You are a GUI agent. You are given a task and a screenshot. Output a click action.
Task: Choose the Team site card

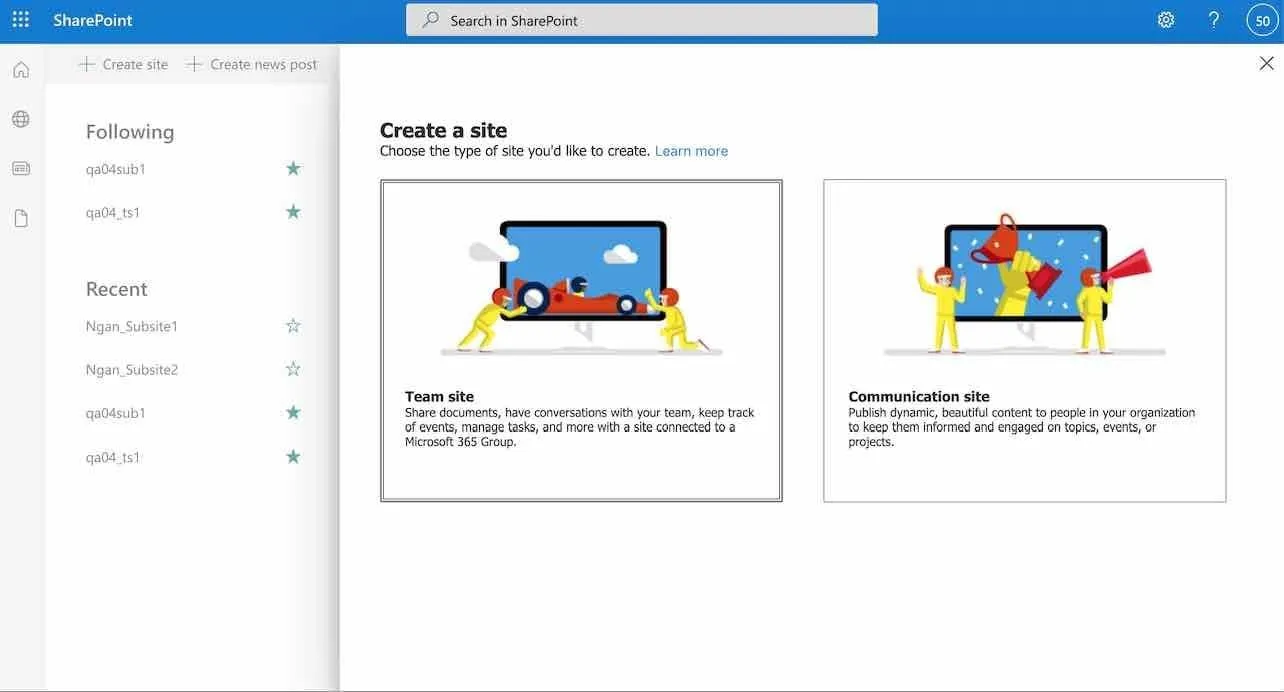[x=581, y=340]
